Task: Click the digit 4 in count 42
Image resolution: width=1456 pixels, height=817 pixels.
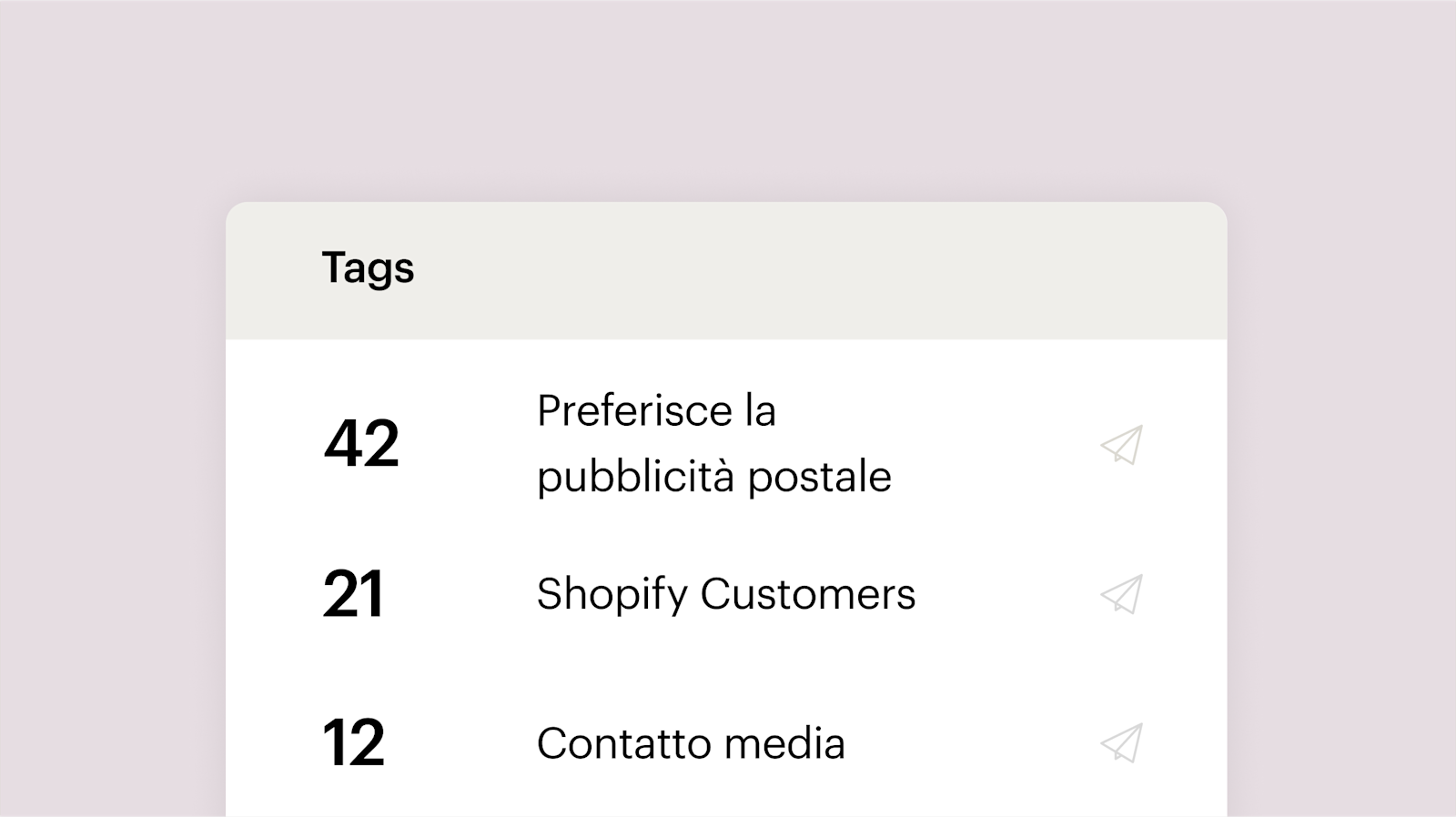Action: tap(343, 444)
